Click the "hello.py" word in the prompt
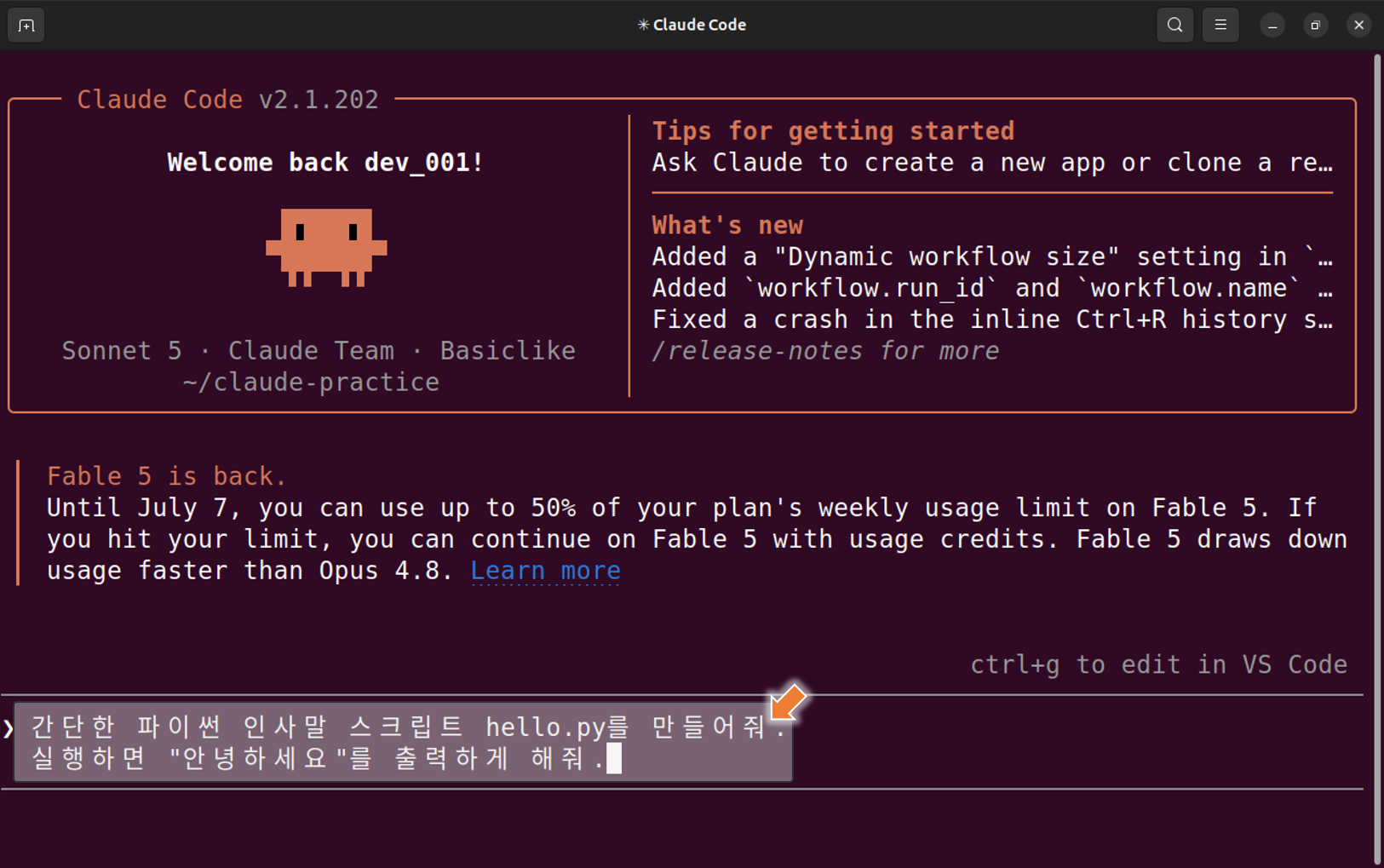This screenshot has height=868, width=1384. click(x=546, y=727)
